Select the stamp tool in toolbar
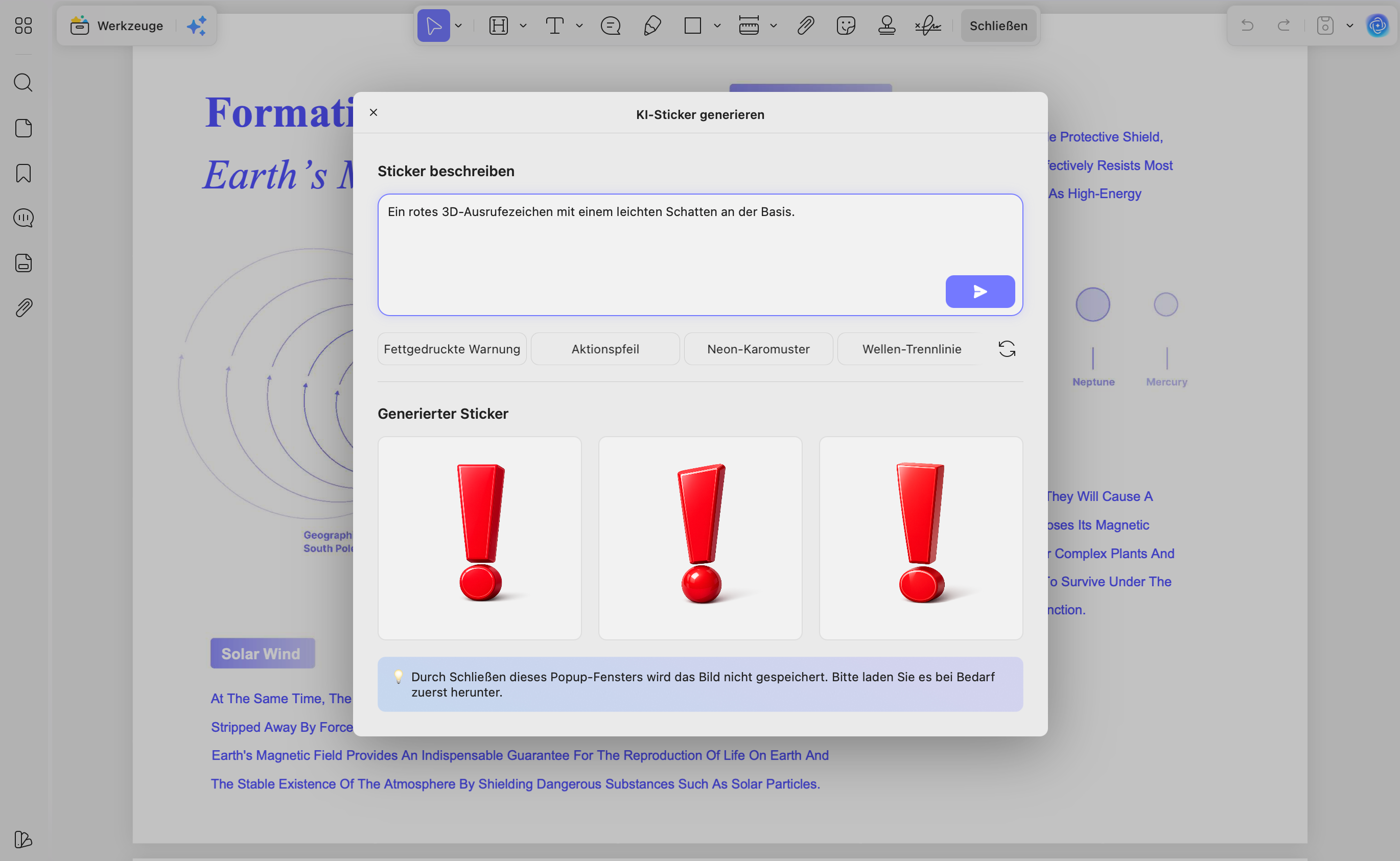 pyautogui.click(x=886, y=26)
